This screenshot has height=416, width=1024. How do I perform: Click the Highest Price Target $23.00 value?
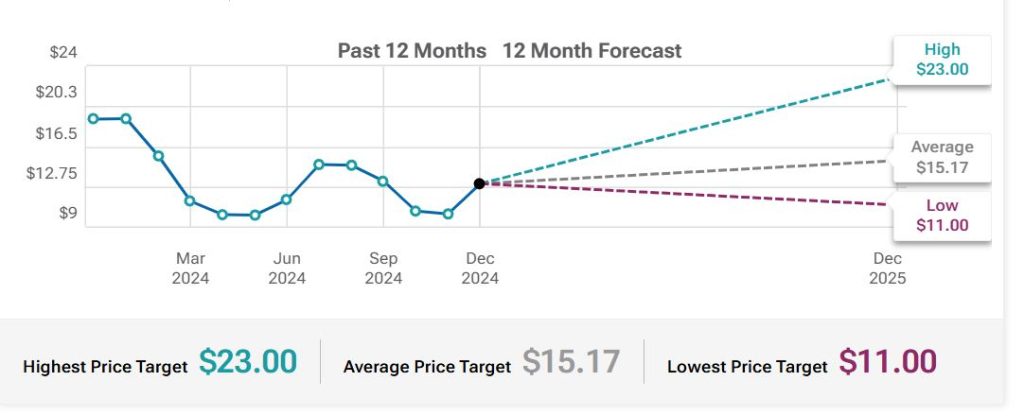(x=248, y=362)
